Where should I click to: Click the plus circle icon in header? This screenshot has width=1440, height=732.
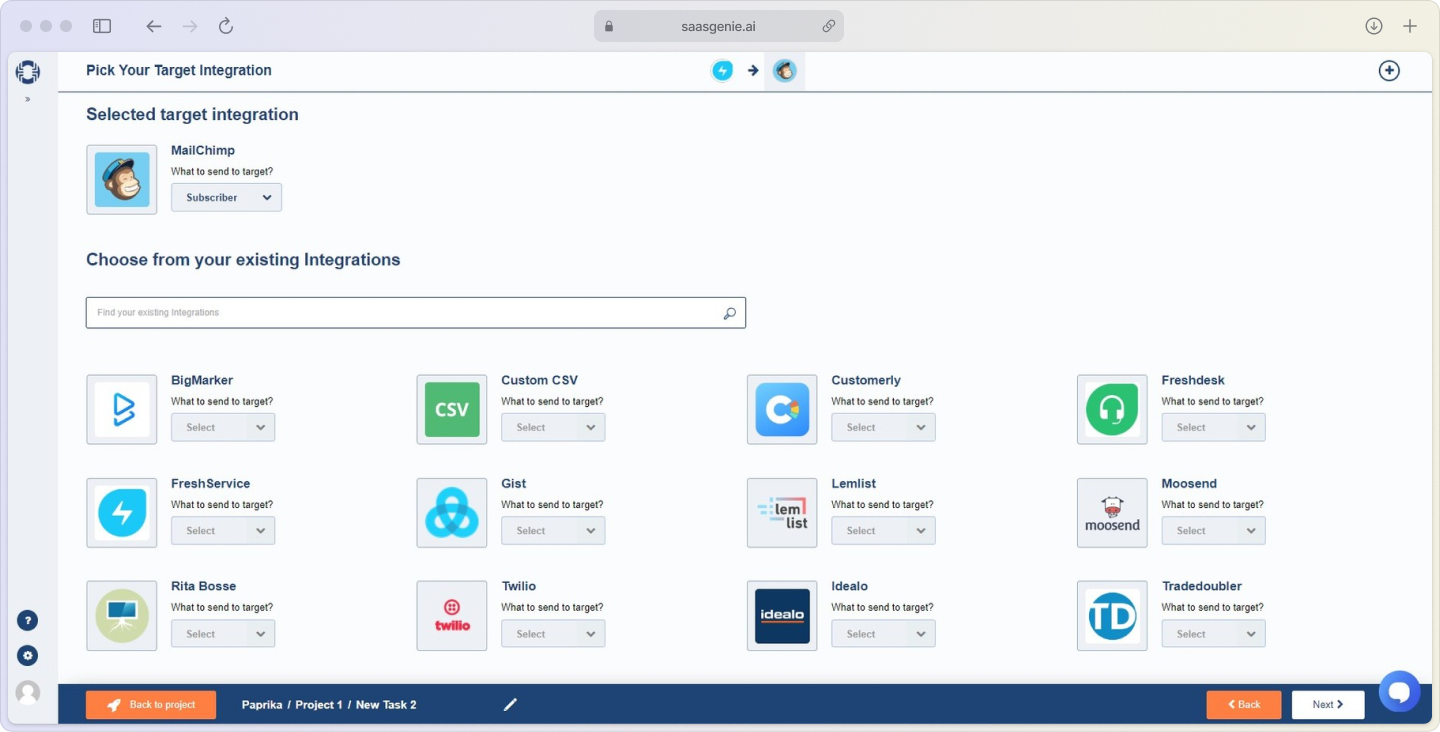click(1389, 71)
